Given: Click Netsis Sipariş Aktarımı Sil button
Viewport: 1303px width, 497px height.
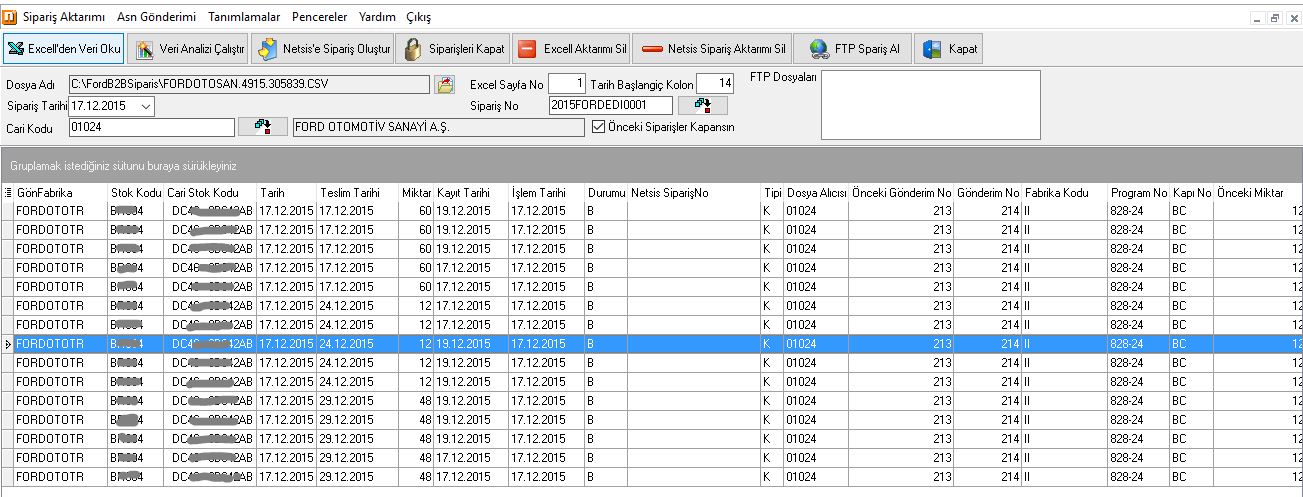Looking at the screenshot, I should click(714, 48).
